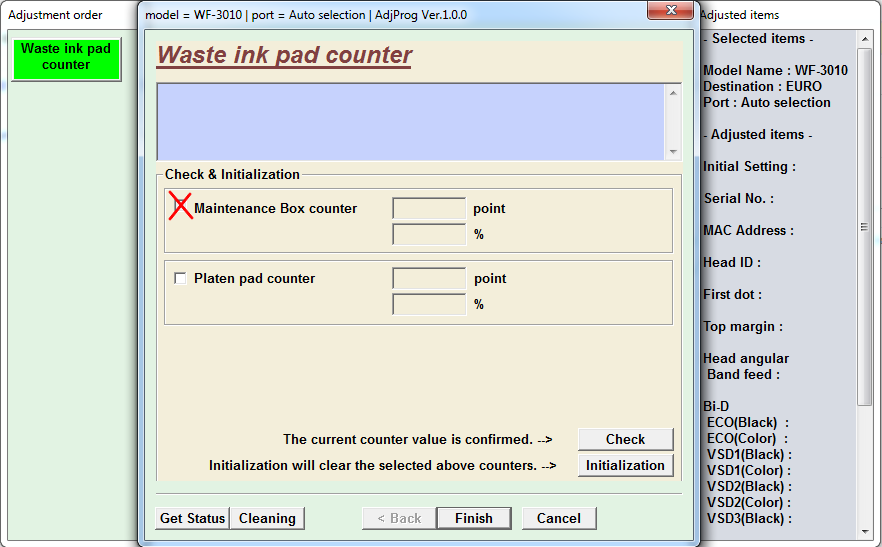Click the green Waste ink pad counter button
Screen dimensions: 882x547
click(x=66, y=58)
